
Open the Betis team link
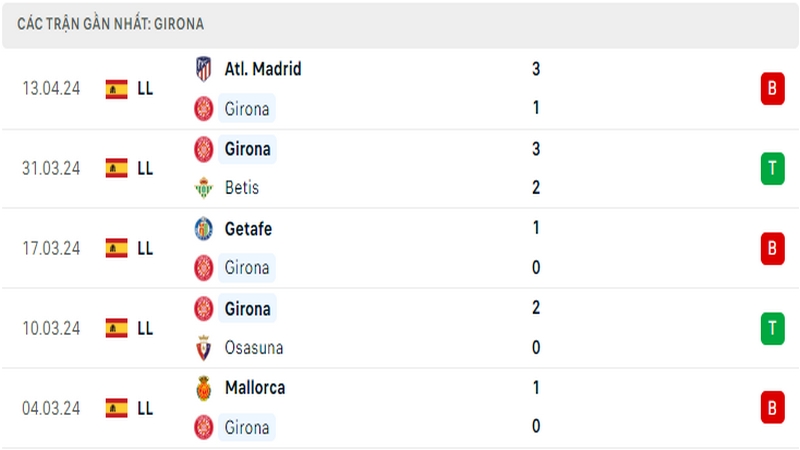point(242,188)
